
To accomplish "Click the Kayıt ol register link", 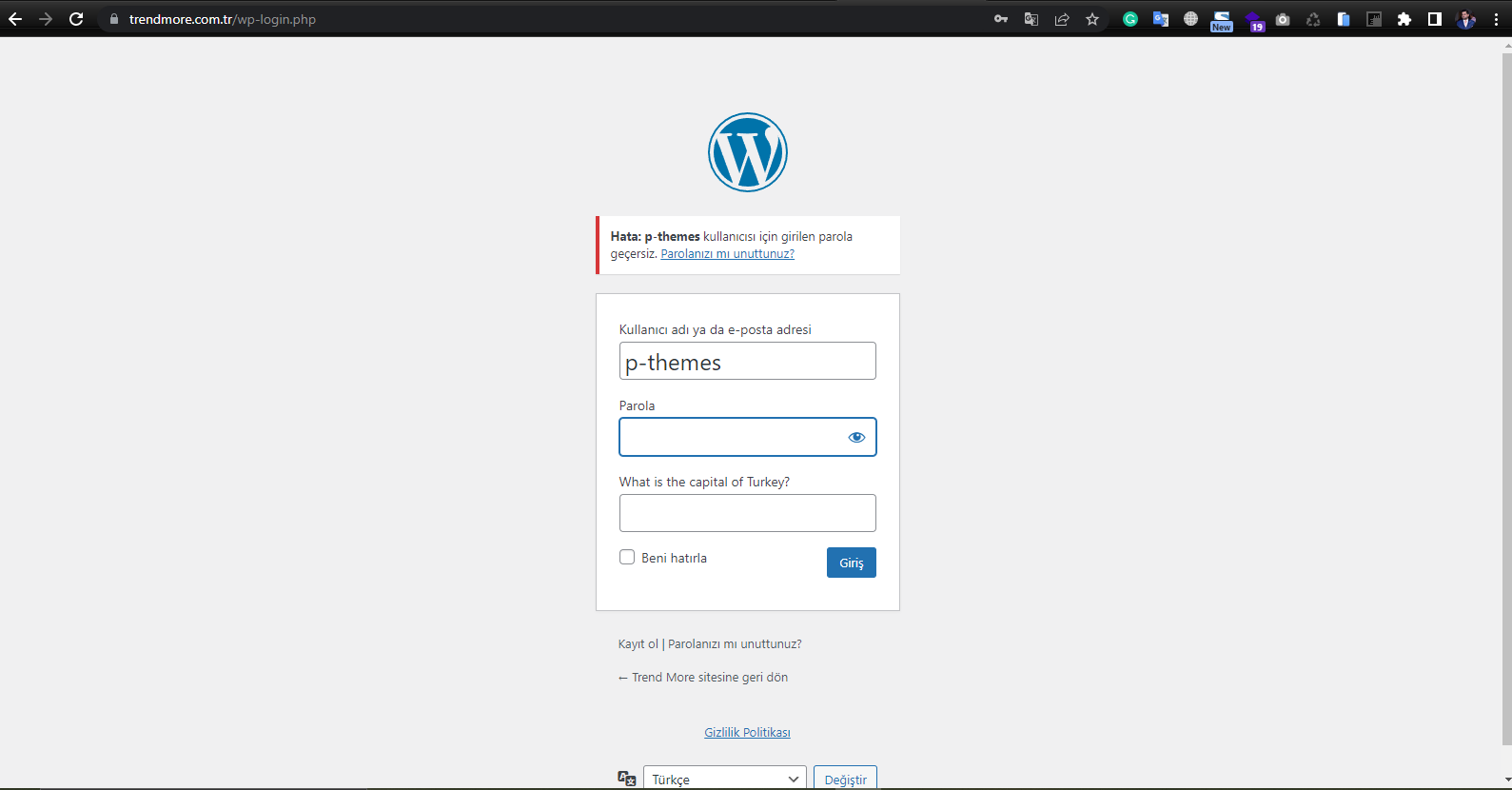I will [638, 644].
